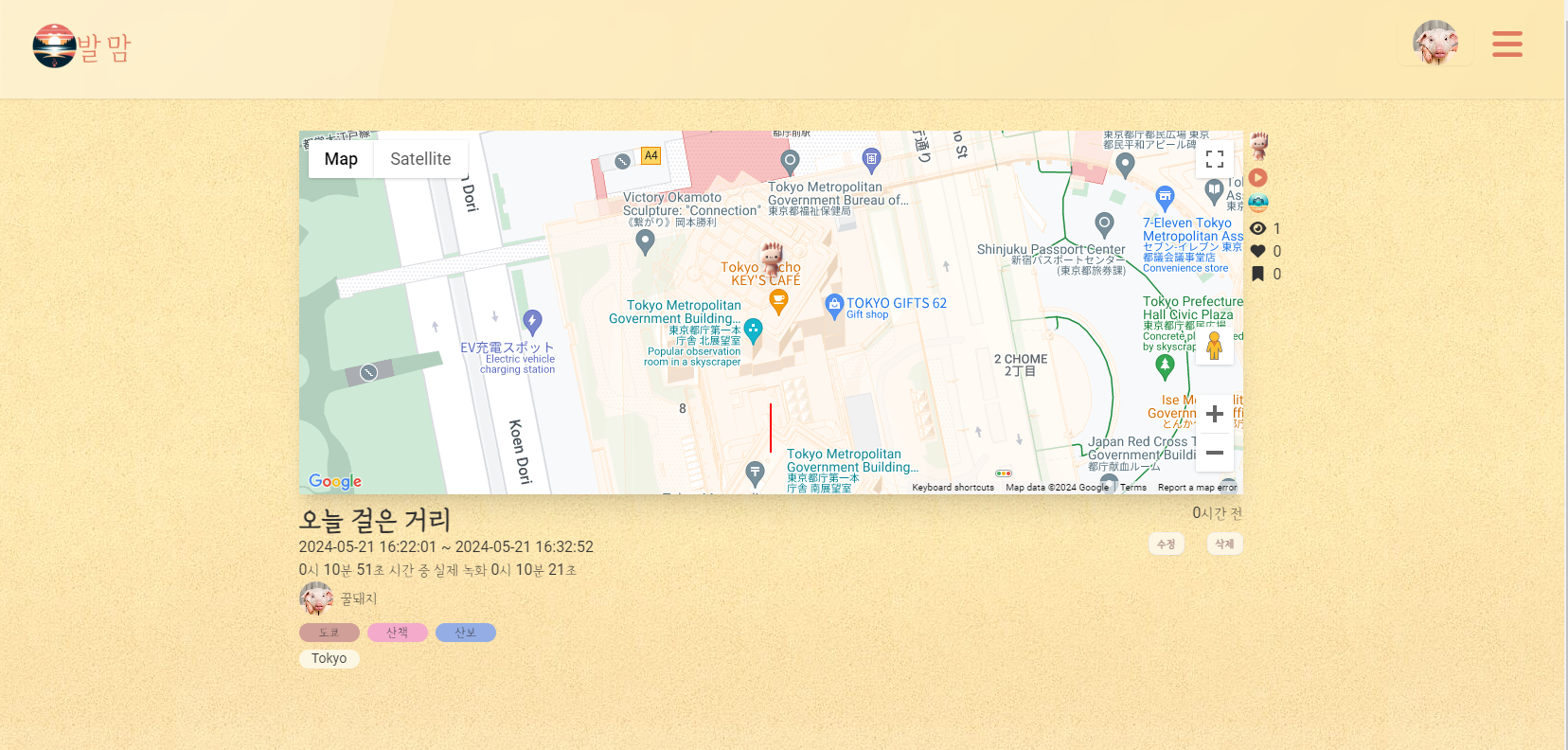1568x750 pixels.
Task: Select the blue 산보 tag
Action: [465, 633]
